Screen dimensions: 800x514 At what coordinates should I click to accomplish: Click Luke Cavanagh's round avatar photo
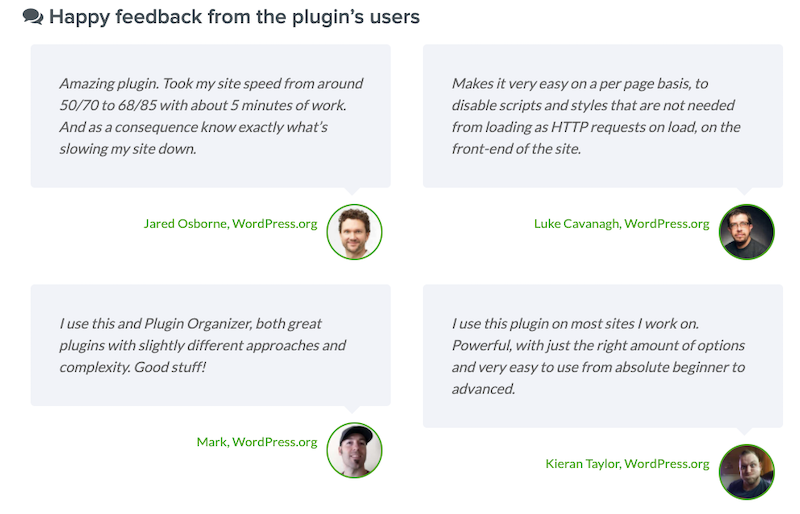coord(746,232)
